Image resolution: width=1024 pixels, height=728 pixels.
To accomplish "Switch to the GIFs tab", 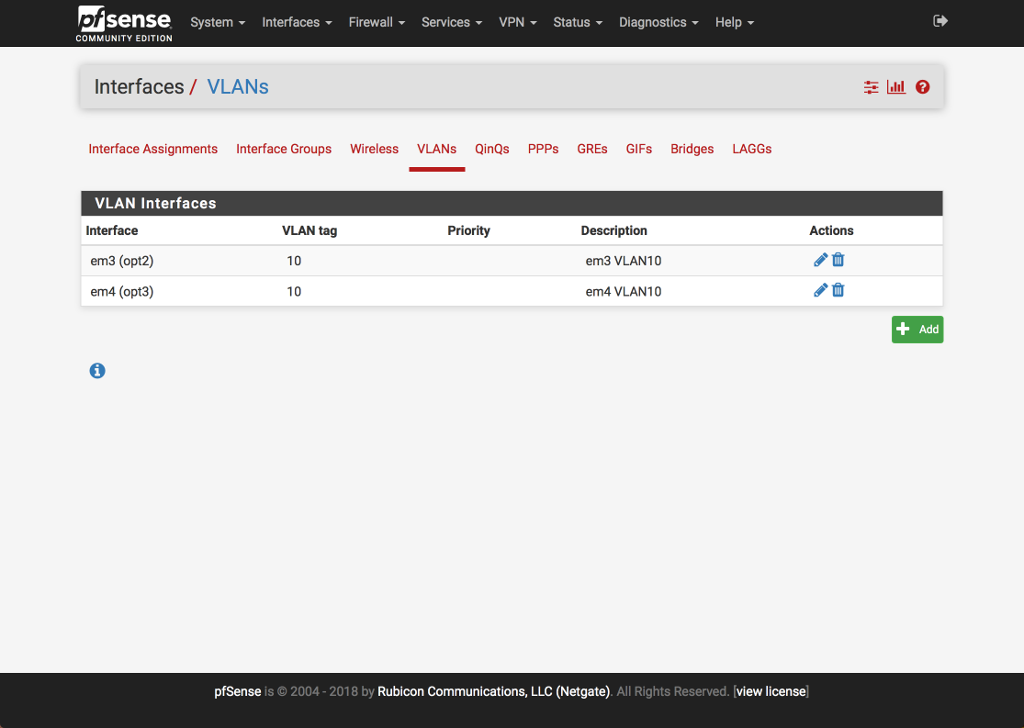I will pyautogui.click(x=639, y=149).
